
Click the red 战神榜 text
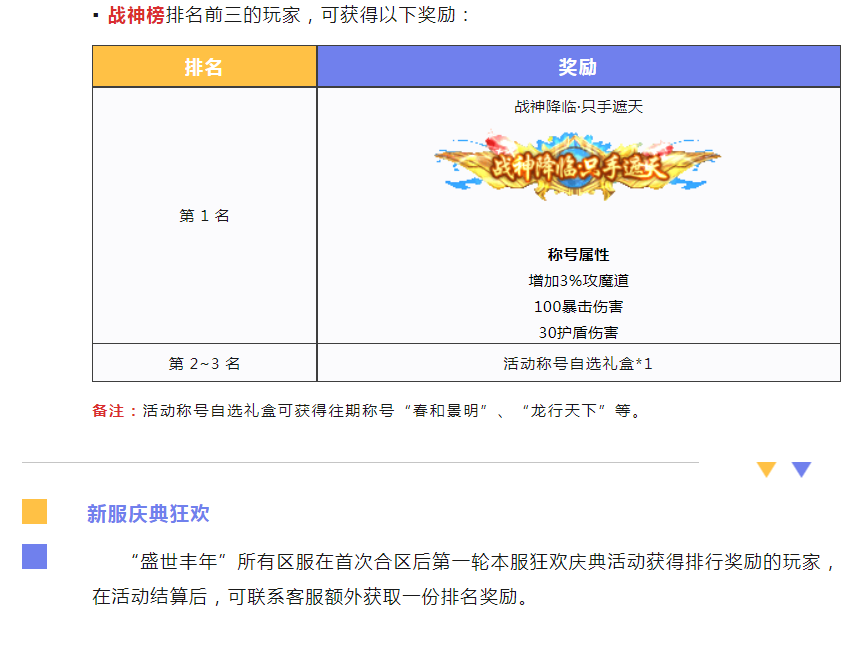click(136, 15)
